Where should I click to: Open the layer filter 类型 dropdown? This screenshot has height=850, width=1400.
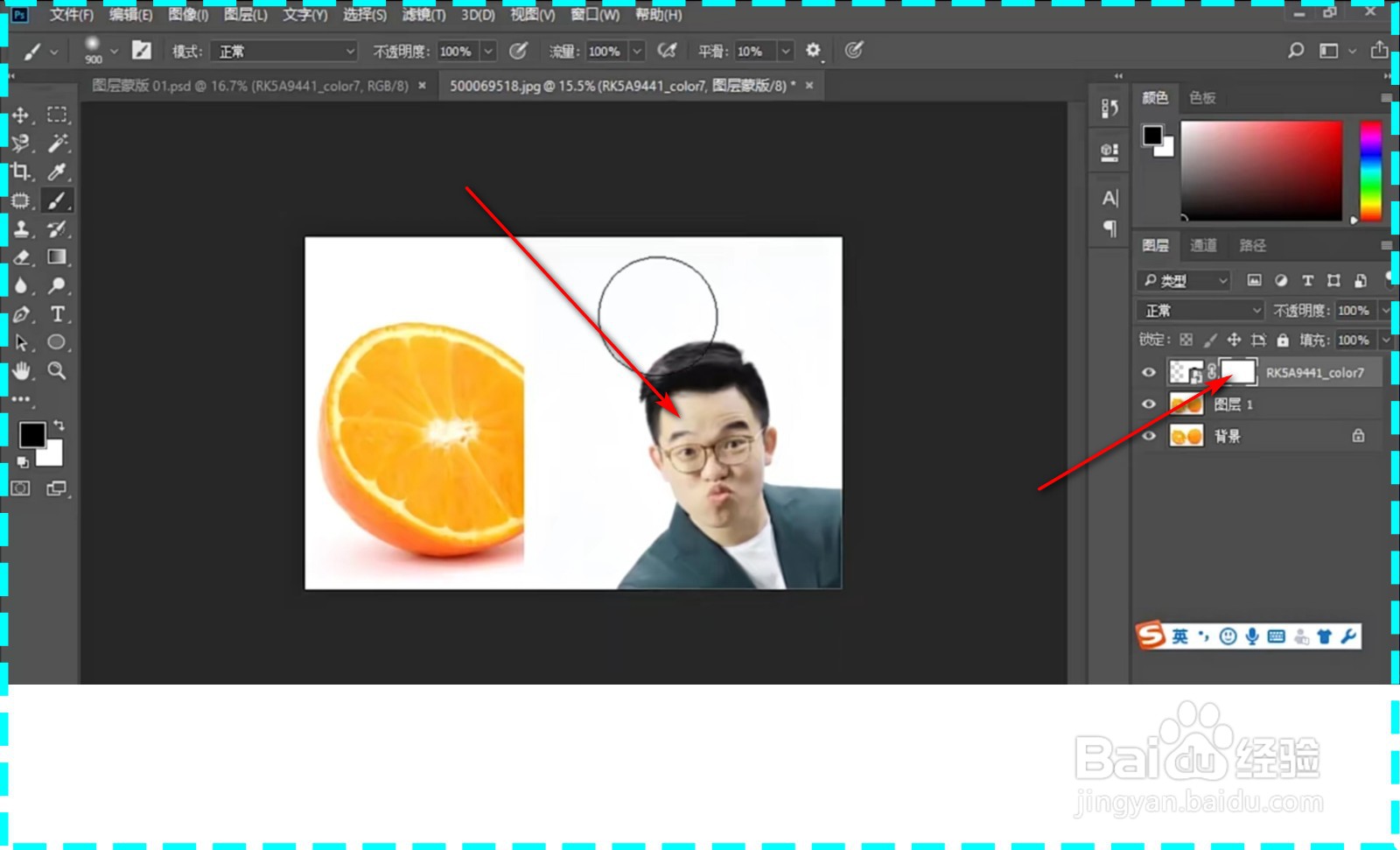pyautogui.click(x=1185, y=280)
